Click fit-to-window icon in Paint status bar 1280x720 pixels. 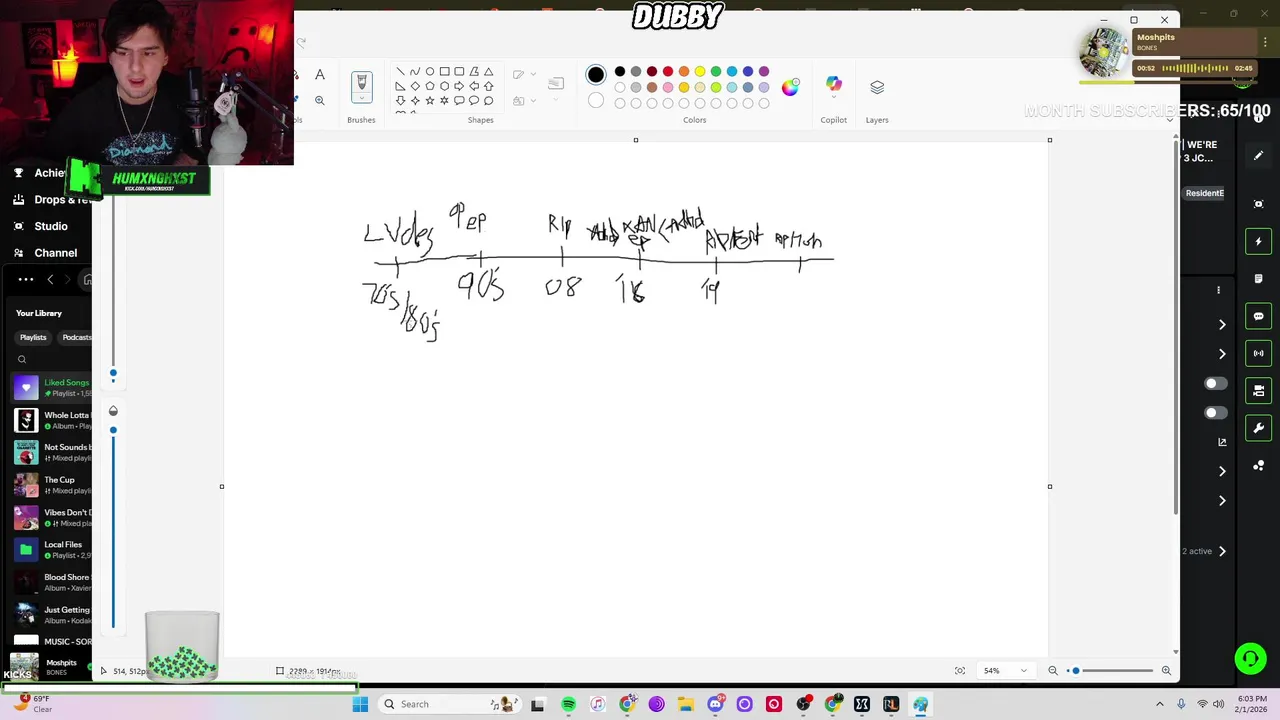click(960, 670)
